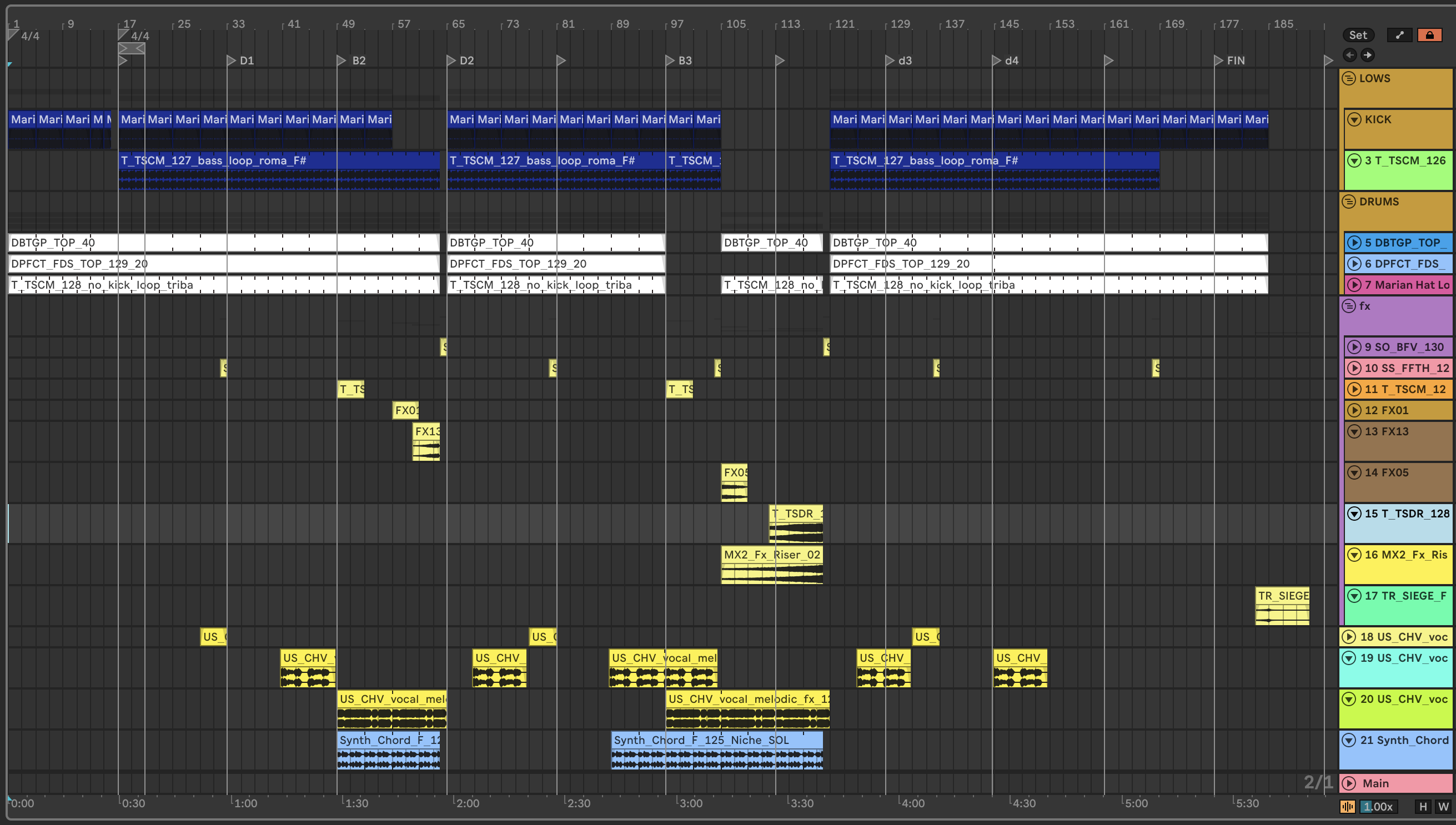
Task: Jump to the previous locator arrow
Action: click(1349, 55)
